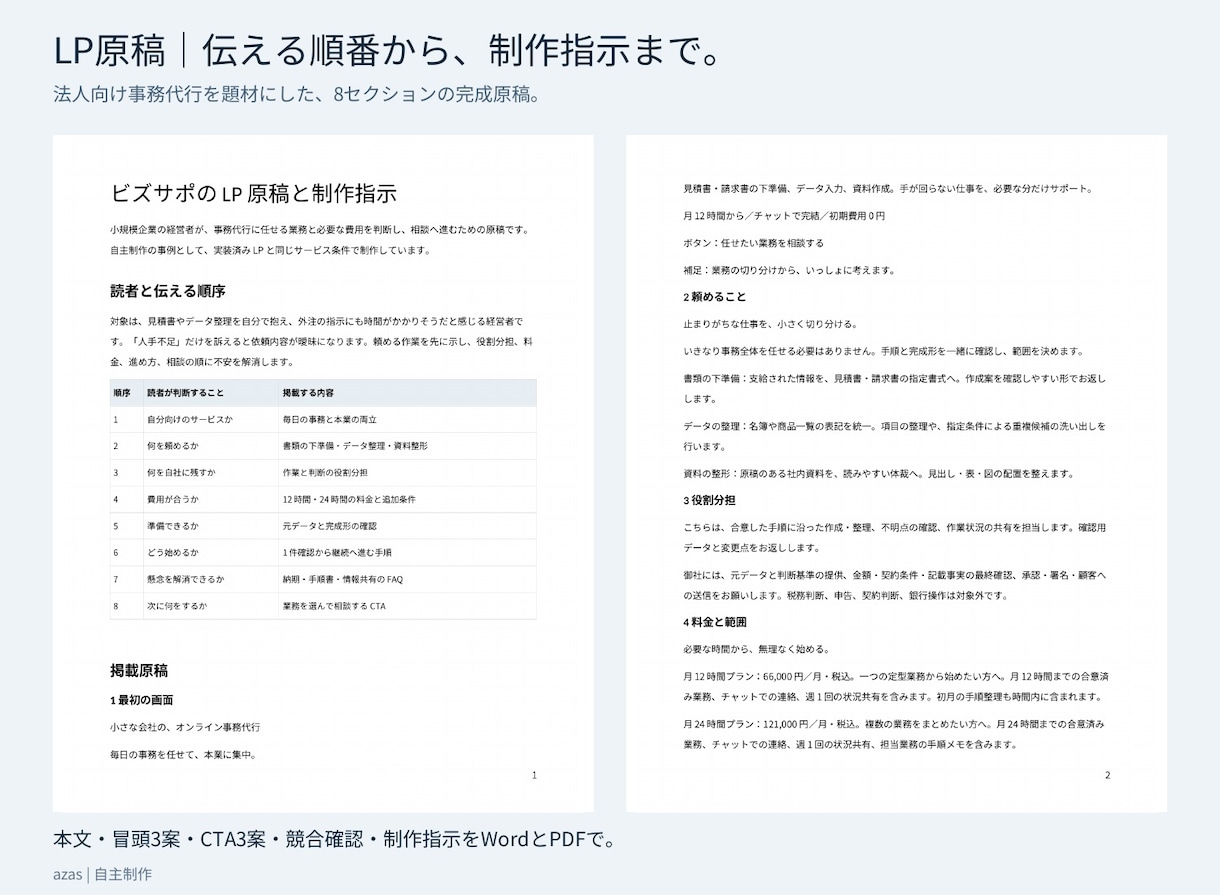Click the paragraph starting 'こちらは、合意した手順に沿った'

(895, 537)
